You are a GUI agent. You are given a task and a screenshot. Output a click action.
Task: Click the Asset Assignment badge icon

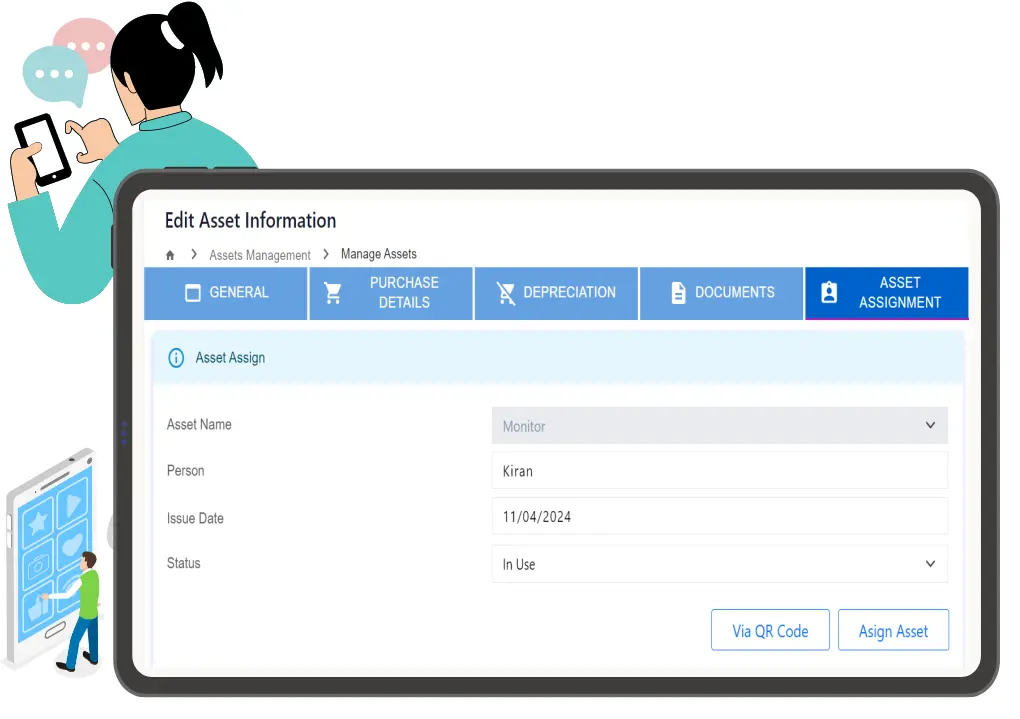[x=829, y=292]
